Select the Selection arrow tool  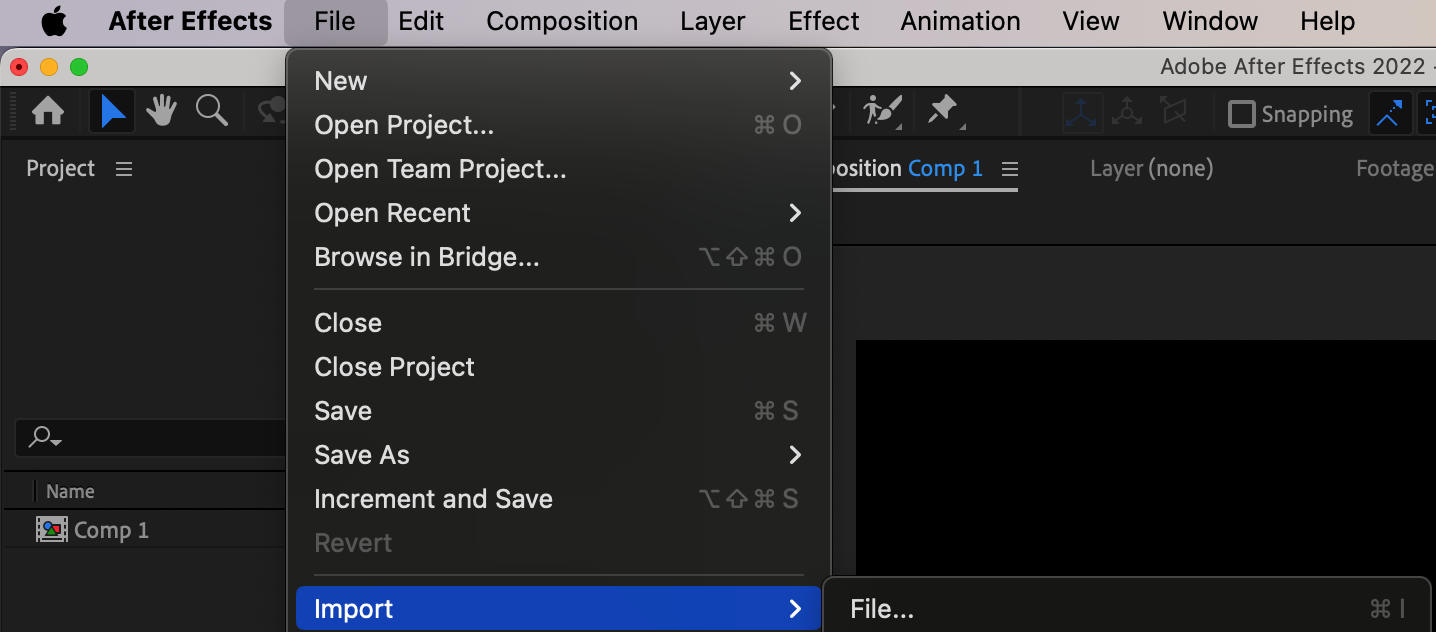click(x=112, y=112)
